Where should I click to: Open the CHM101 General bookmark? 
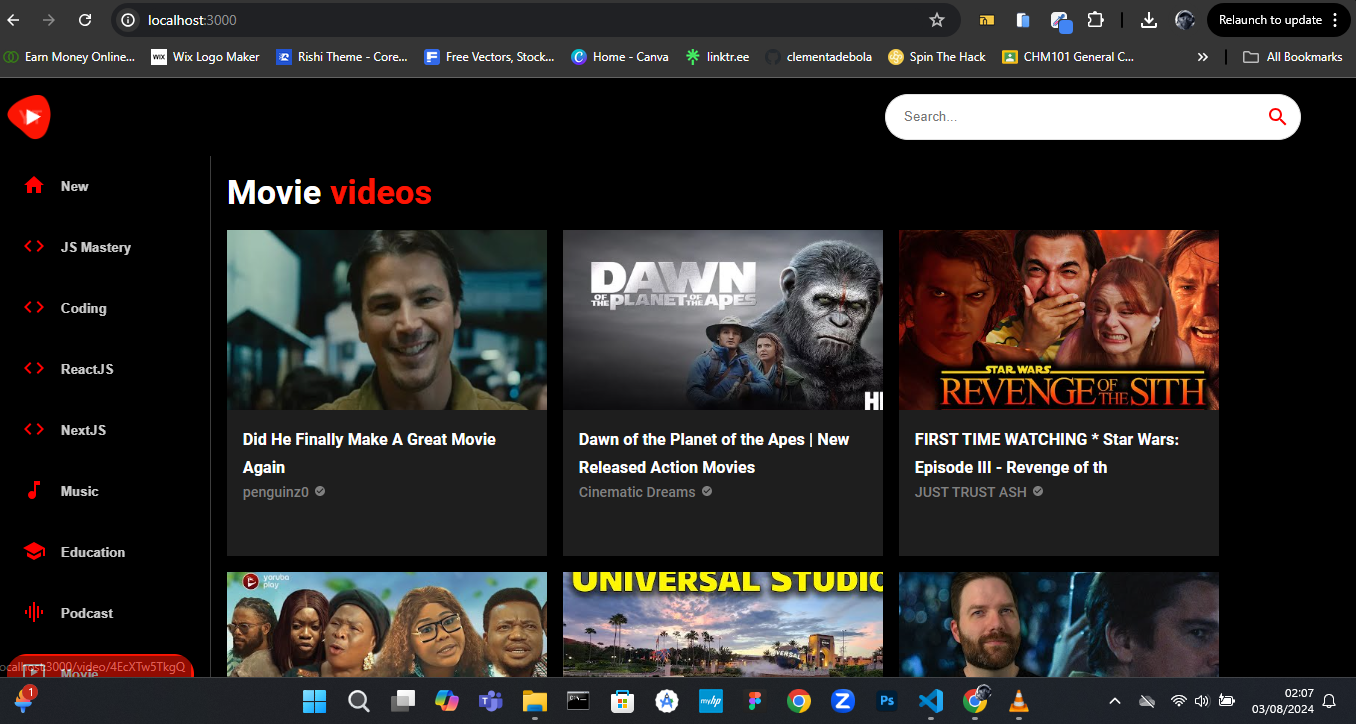(1068, 57)
